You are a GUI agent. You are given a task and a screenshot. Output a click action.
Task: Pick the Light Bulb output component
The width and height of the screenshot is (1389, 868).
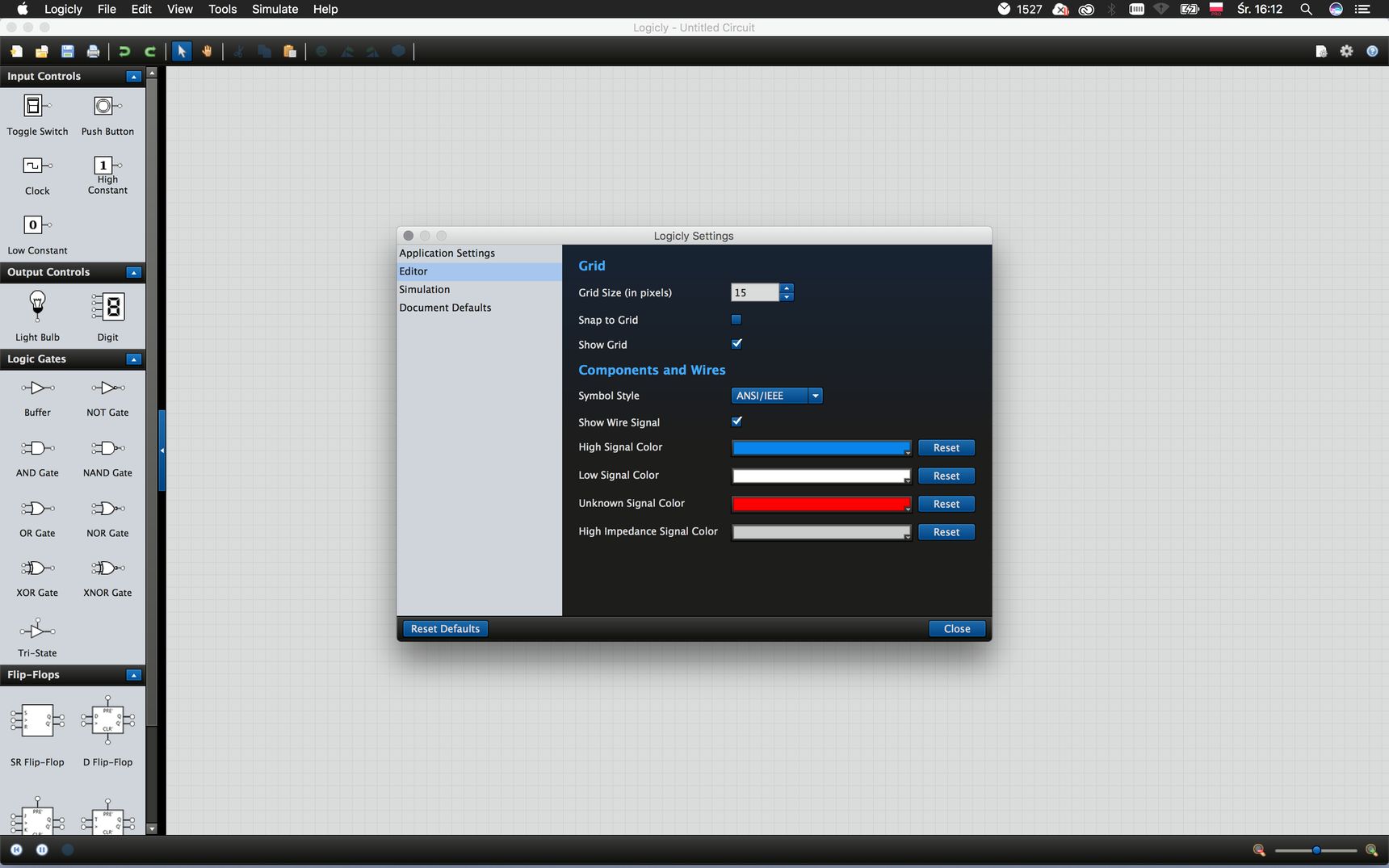point(37,317)
